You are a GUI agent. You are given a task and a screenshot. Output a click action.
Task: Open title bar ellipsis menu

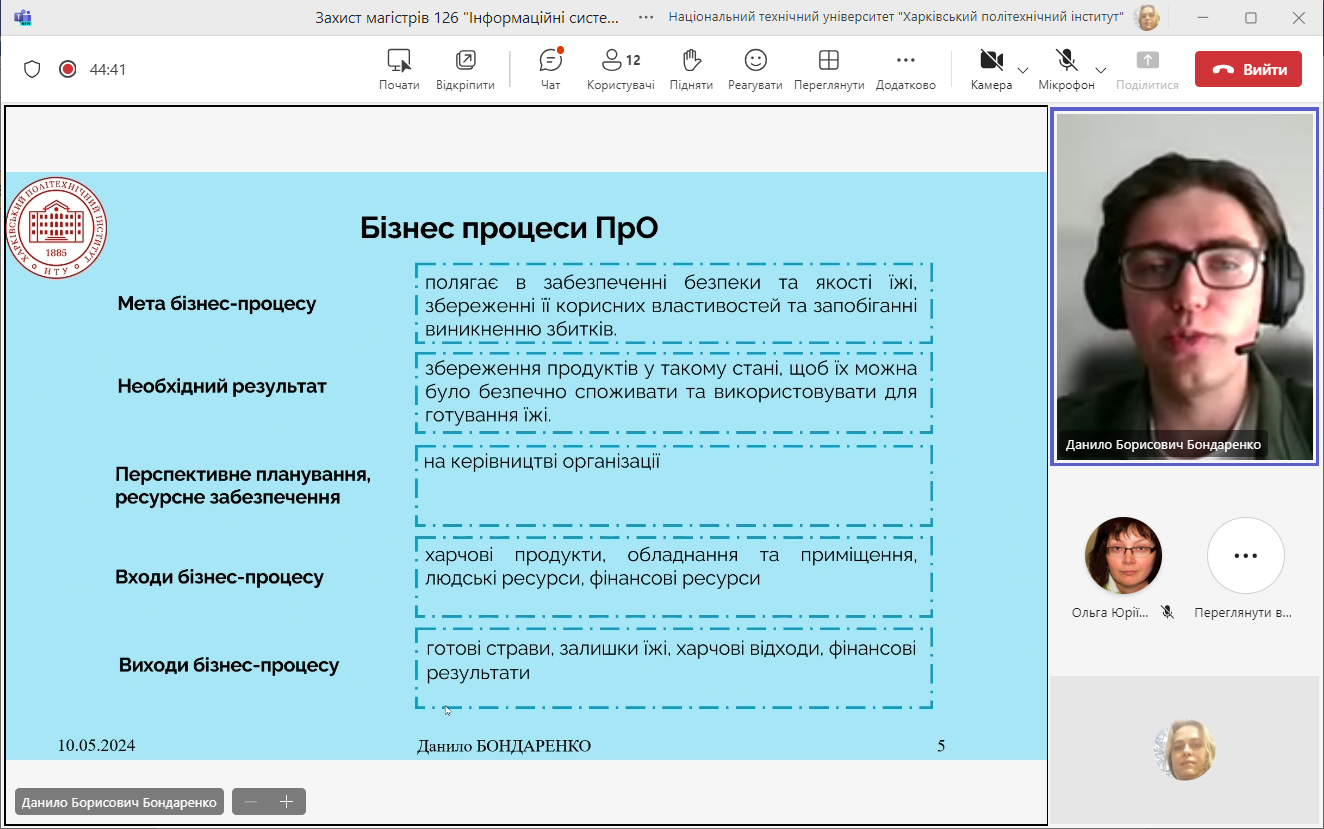(x=646, y=17)
